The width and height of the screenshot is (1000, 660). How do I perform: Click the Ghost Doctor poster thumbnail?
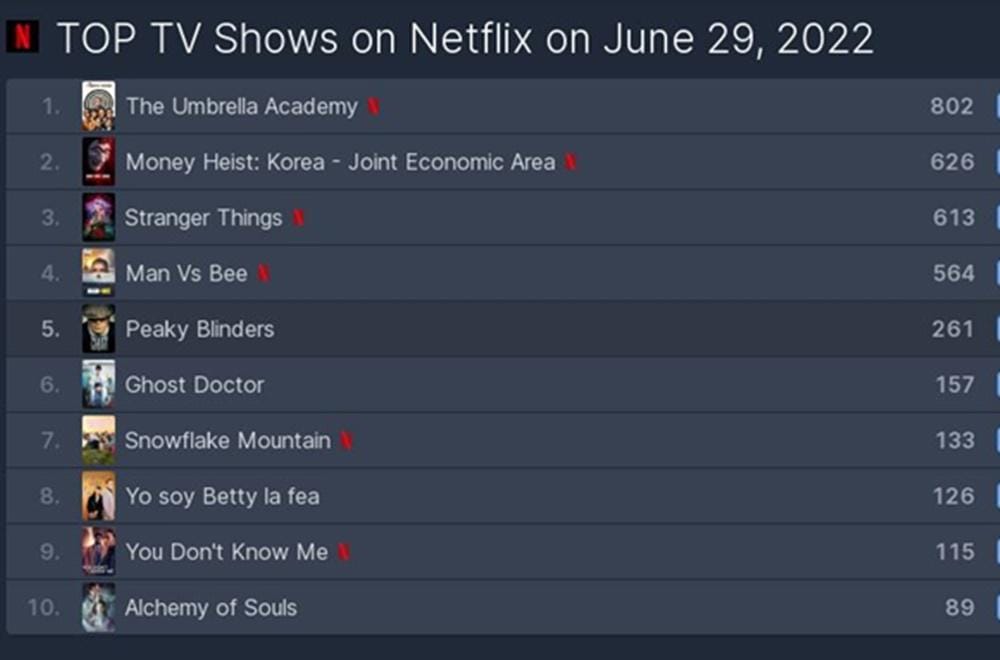(x=98, y=384)
